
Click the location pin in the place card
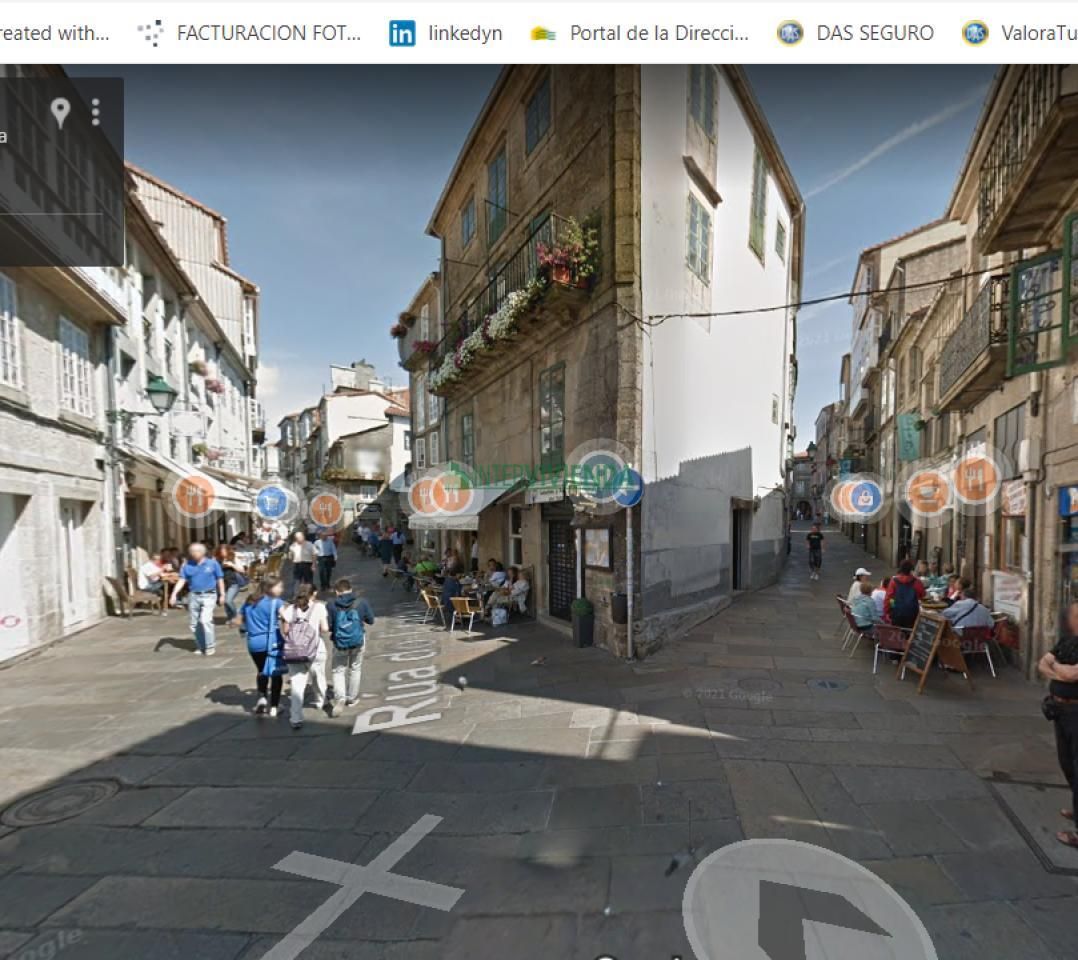pyautogui.click(x=62, y=110)
